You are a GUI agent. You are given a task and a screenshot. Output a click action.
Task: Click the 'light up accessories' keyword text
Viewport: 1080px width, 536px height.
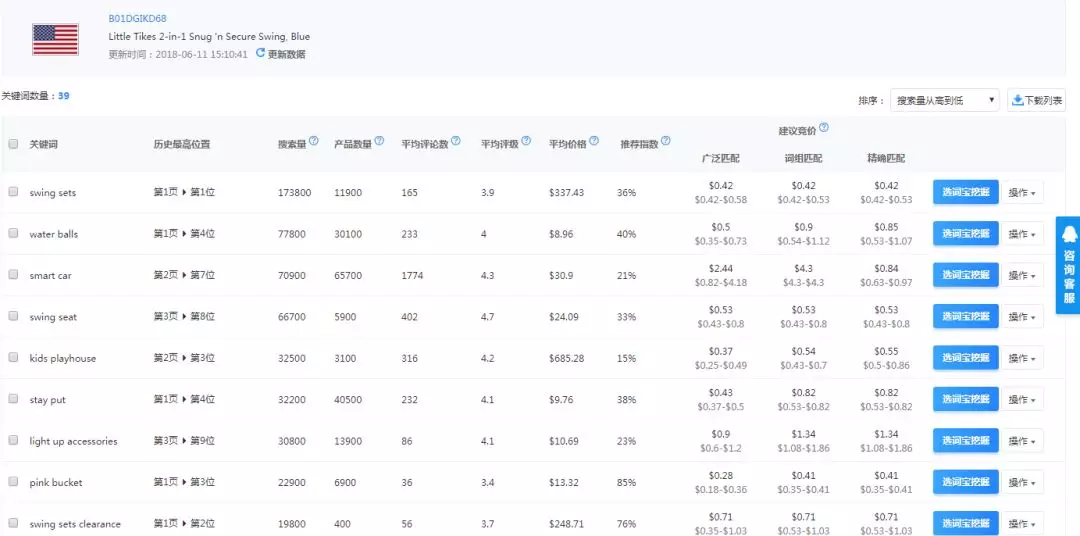73,441
